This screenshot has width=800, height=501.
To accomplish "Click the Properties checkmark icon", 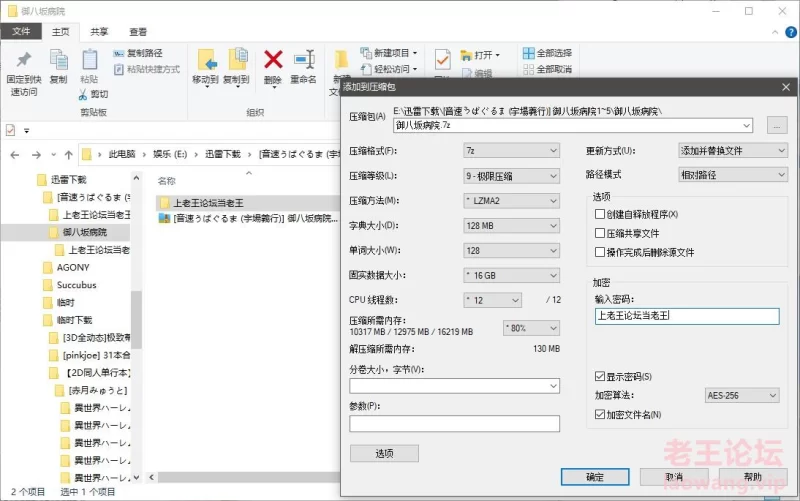I will click(x=442, y=60).
